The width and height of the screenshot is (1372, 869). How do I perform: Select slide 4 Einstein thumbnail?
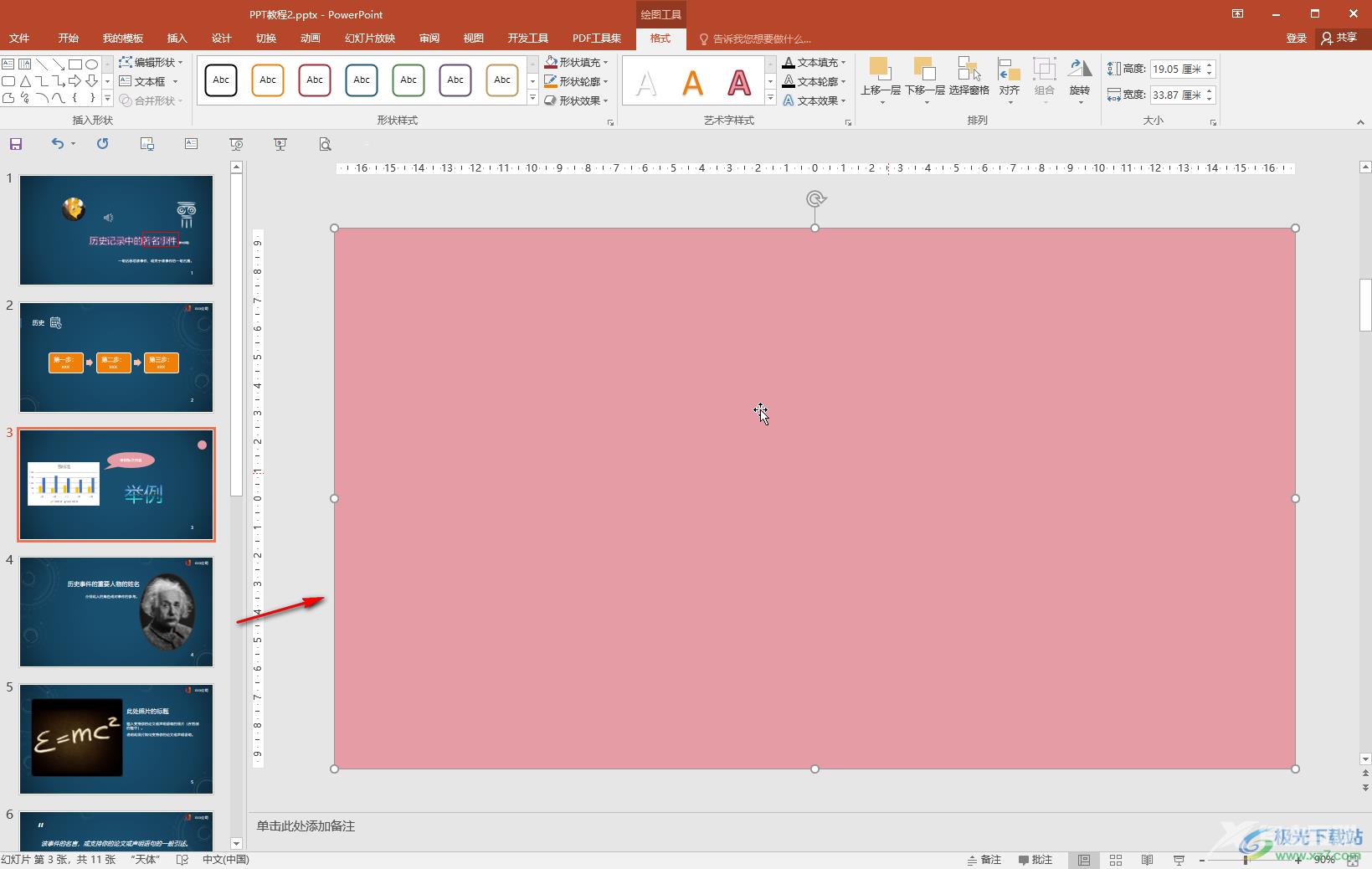coord(116,612)
